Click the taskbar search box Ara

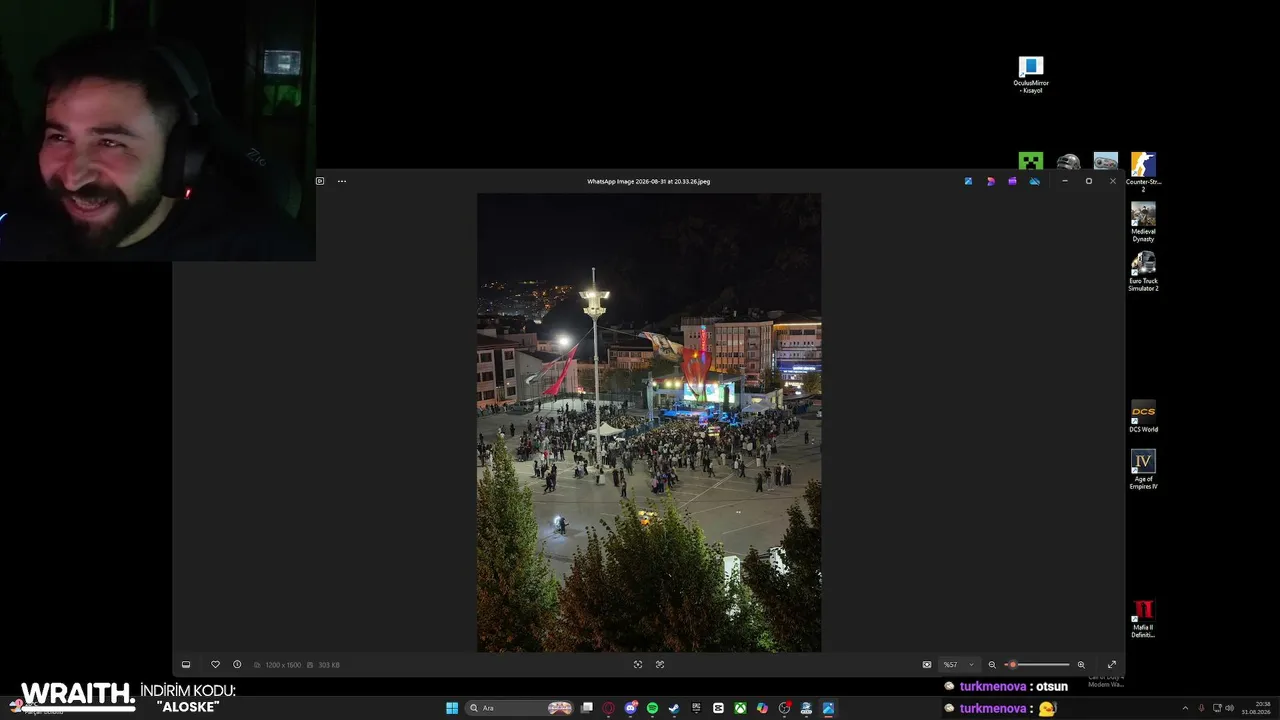point(520,708)
